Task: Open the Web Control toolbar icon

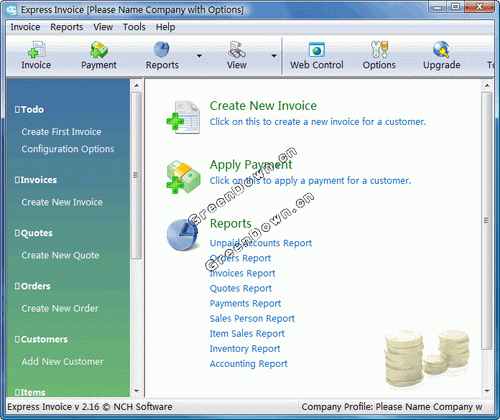Action: pyautogui.click(x=317, y=50)
